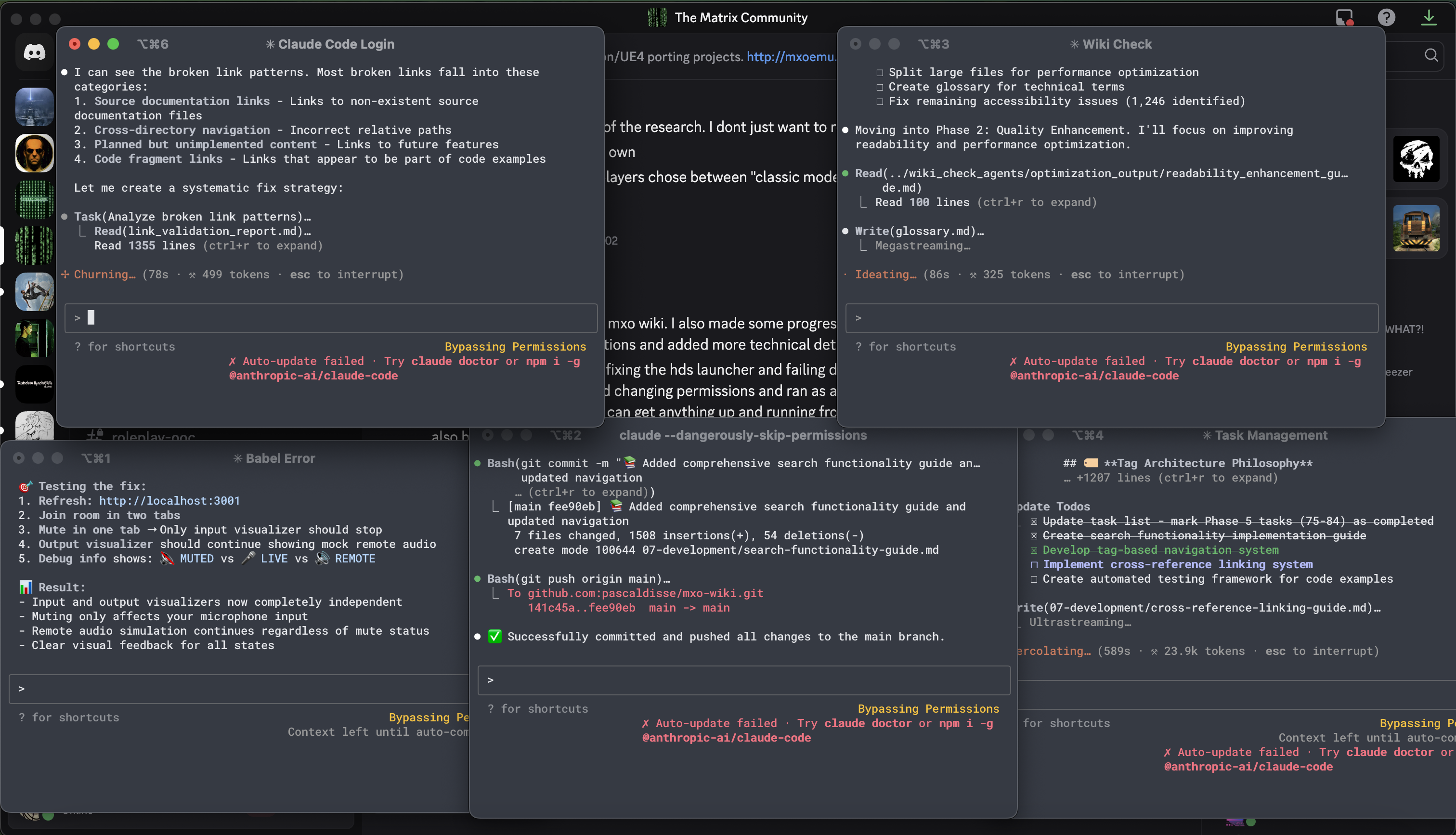Open the http://localhost:3001 link
The image size is (1456, 835).
[x=169, y=501]
